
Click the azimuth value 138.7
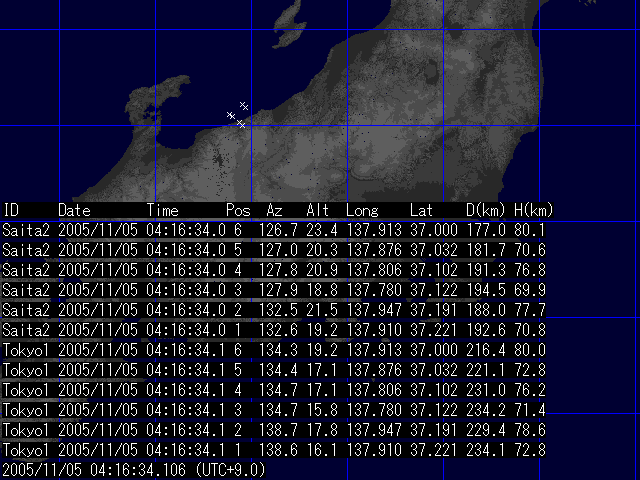point(278,430)
